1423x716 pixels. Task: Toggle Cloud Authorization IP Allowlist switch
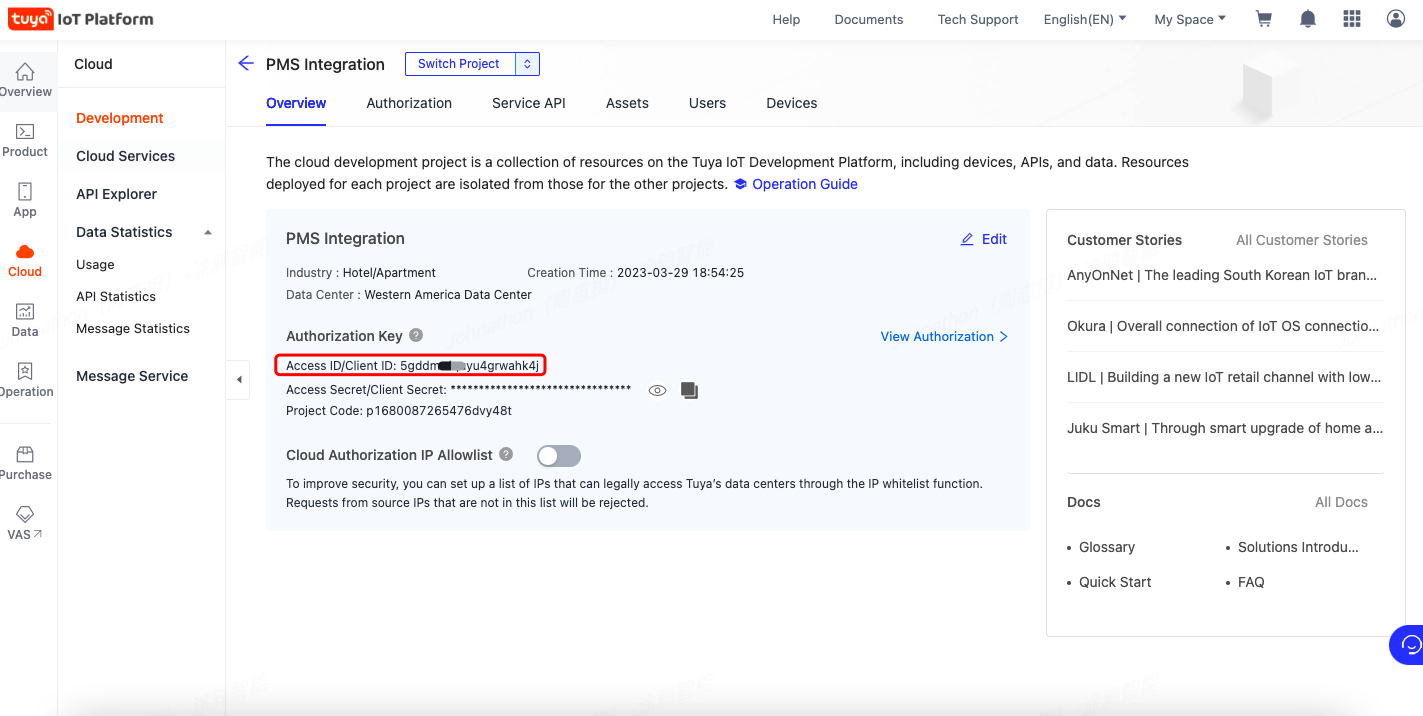click(x=559, y=456)
